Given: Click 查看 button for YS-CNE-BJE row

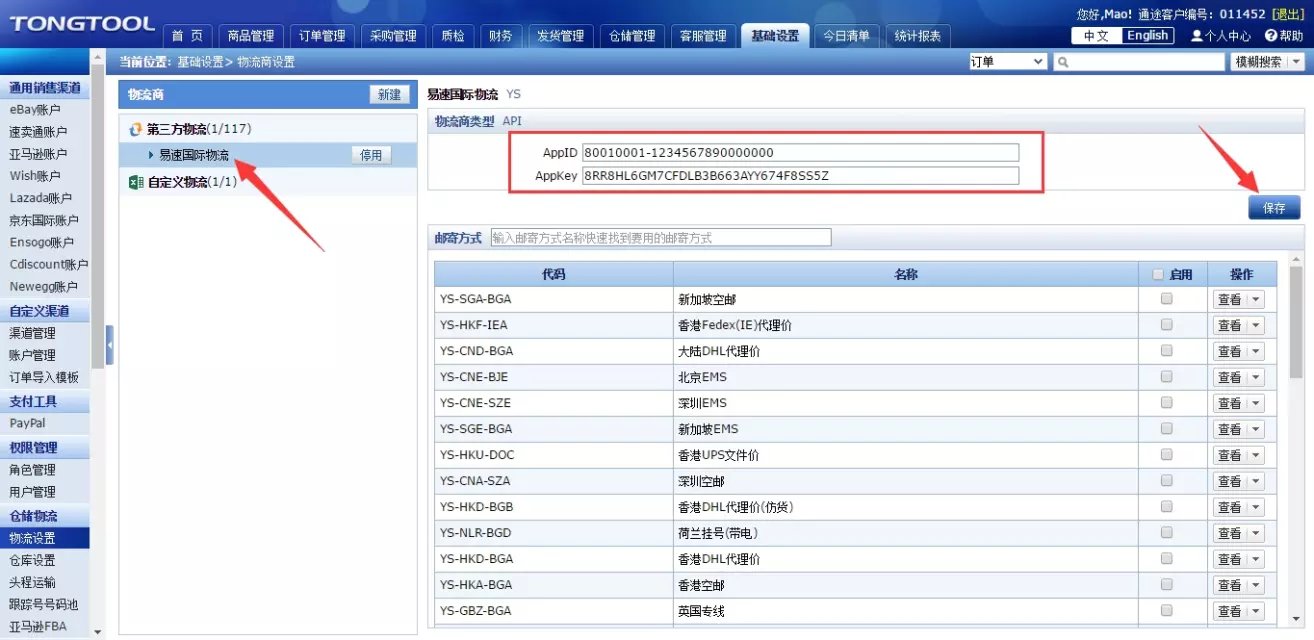Looking at the screenshot, I should [1230, 377].
